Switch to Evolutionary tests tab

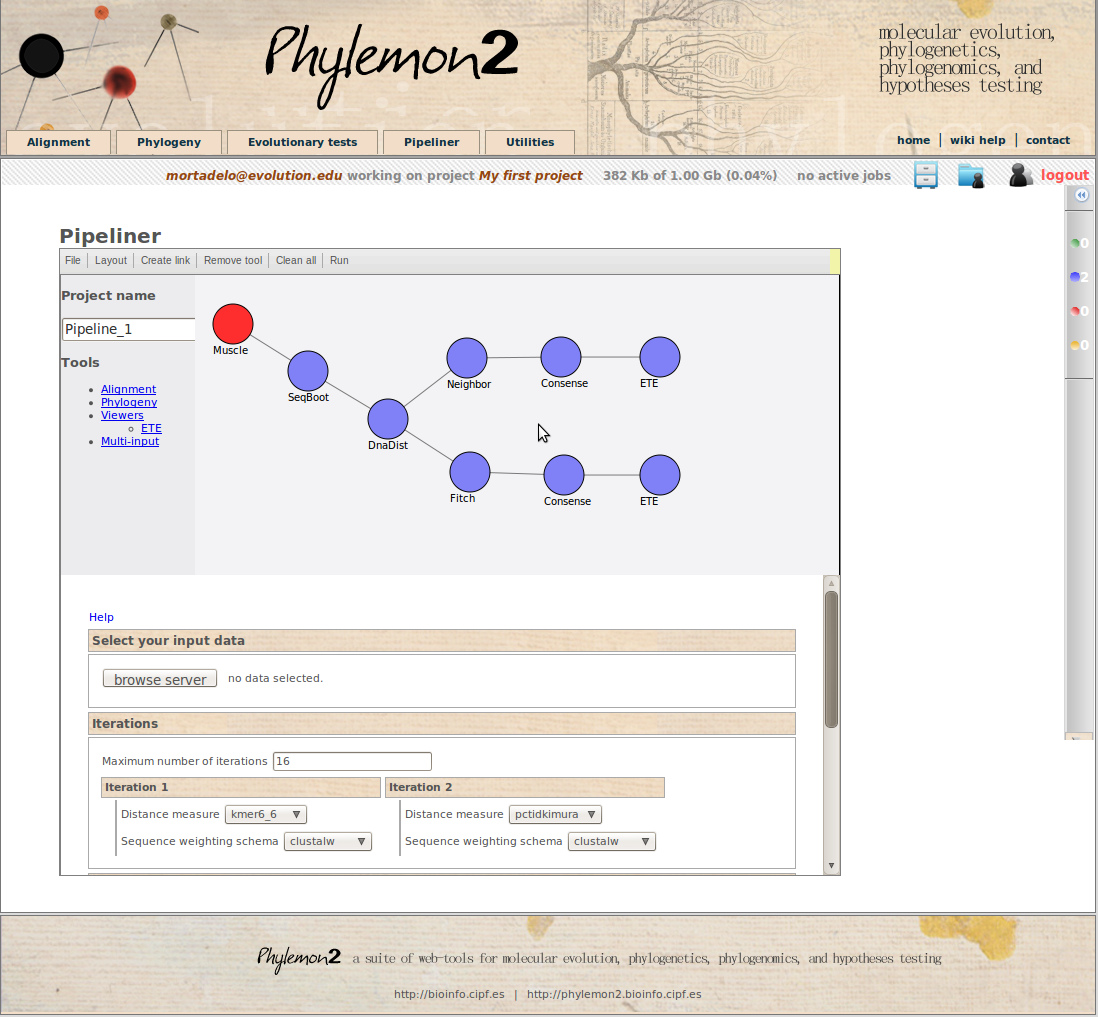tap(302, 142)
